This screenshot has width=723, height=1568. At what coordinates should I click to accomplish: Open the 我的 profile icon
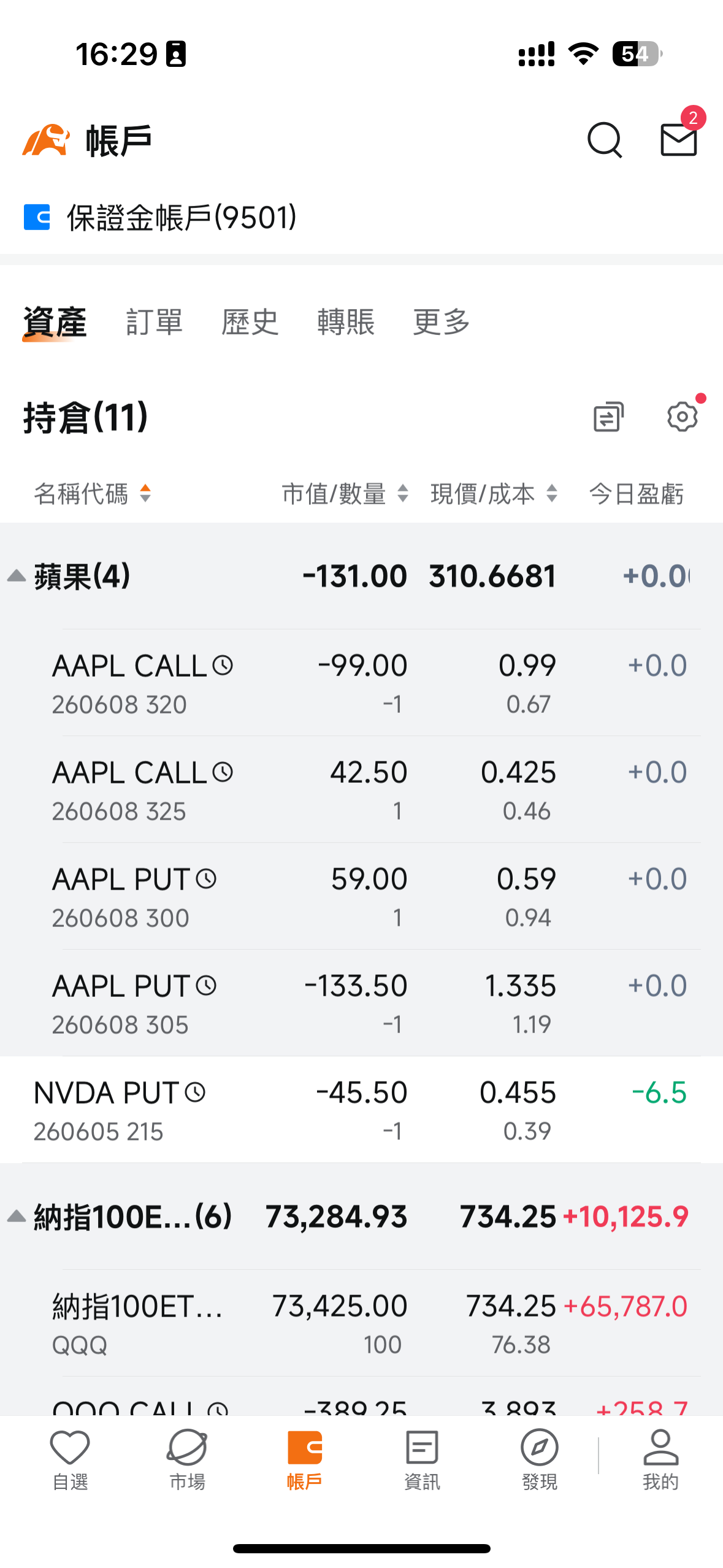[x=660, y=1460]
